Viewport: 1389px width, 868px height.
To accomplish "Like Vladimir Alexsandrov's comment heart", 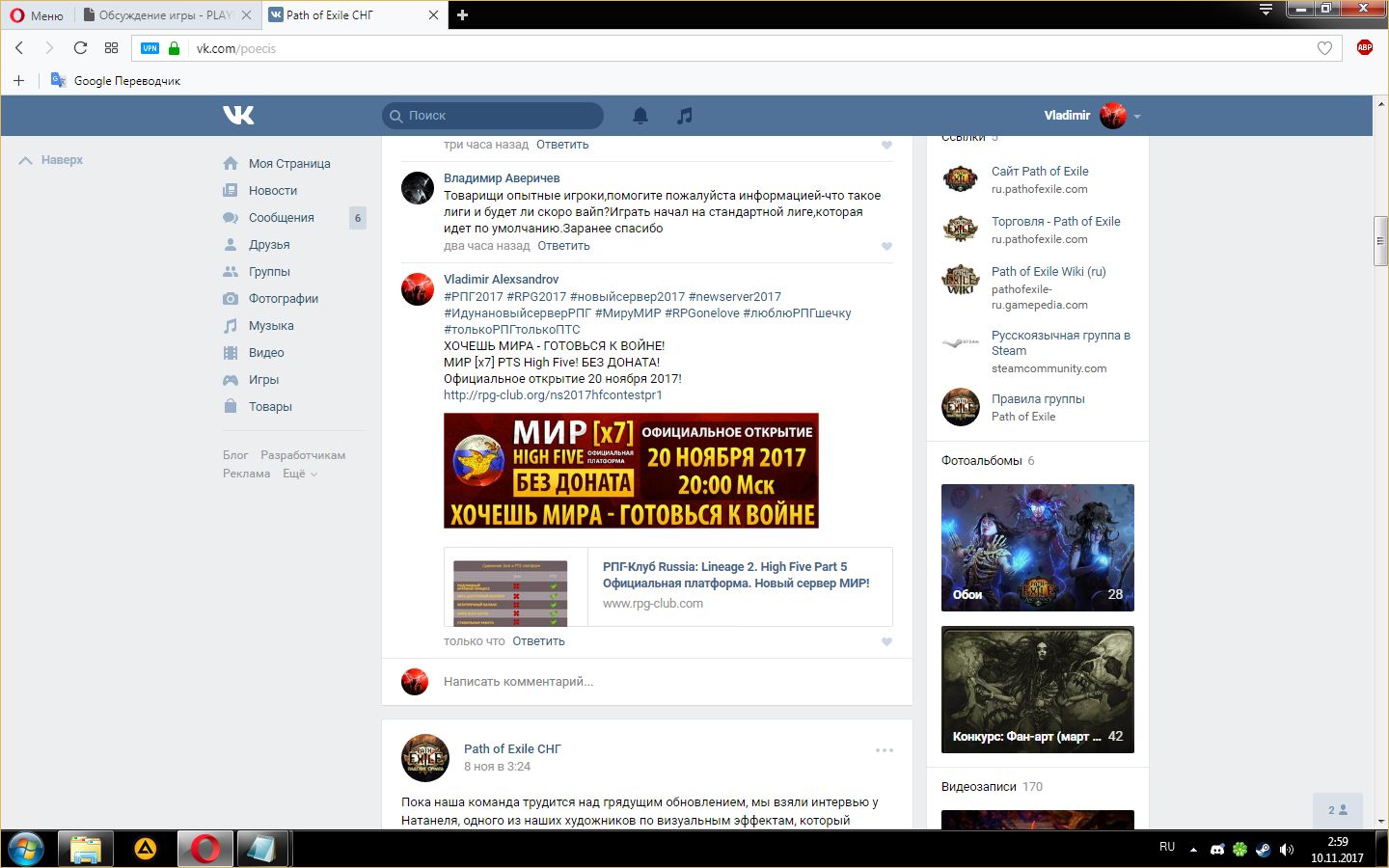I will (886, 641).
